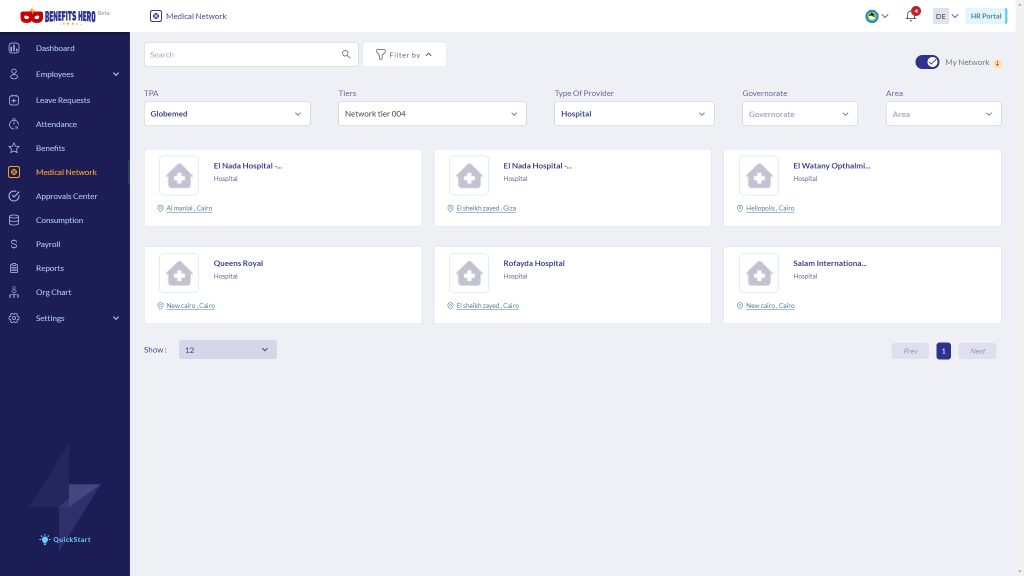
Task: Open the TPA Globemed dropdown
Action: coord(227,114)
